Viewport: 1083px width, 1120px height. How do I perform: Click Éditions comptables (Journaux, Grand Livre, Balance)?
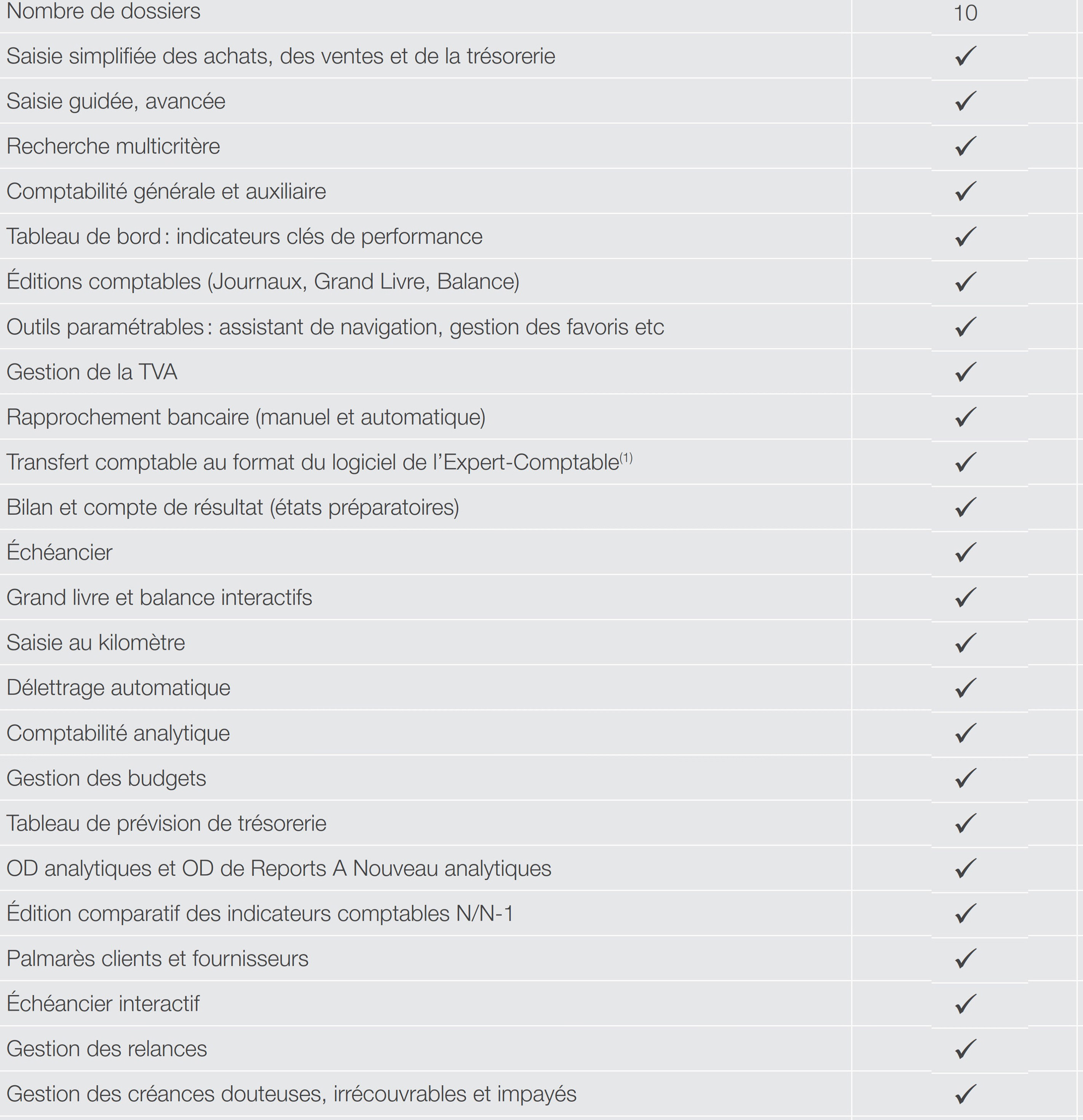[x=263, y=282]
